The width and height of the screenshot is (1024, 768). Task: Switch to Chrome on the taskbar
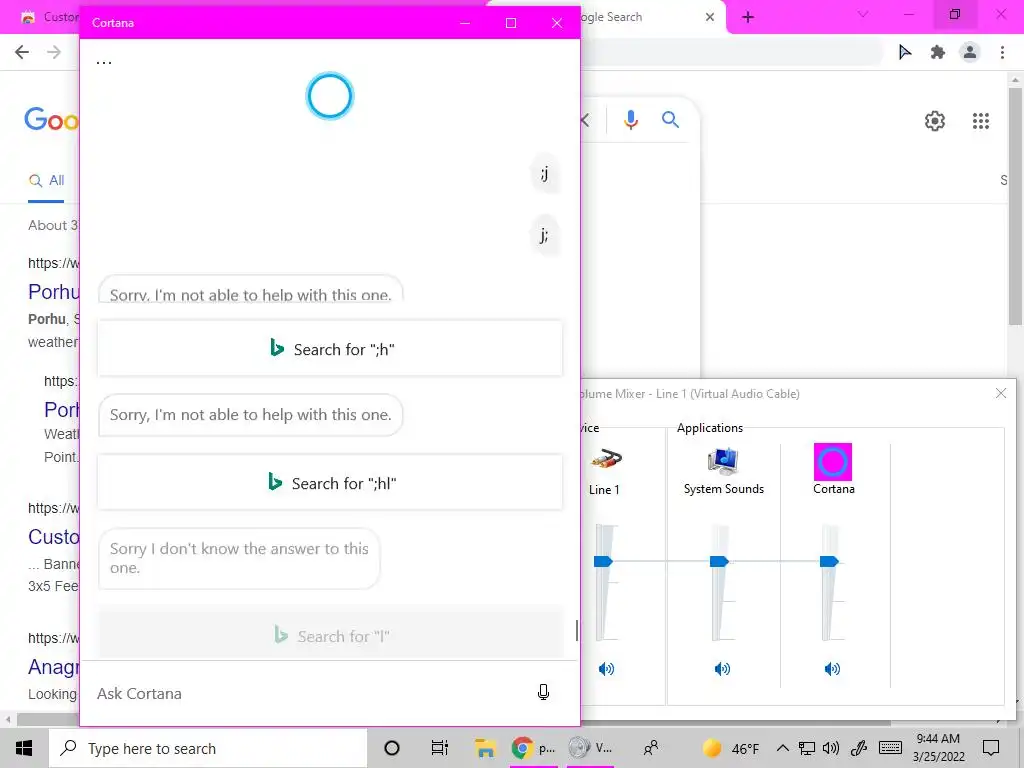[532, 748]
